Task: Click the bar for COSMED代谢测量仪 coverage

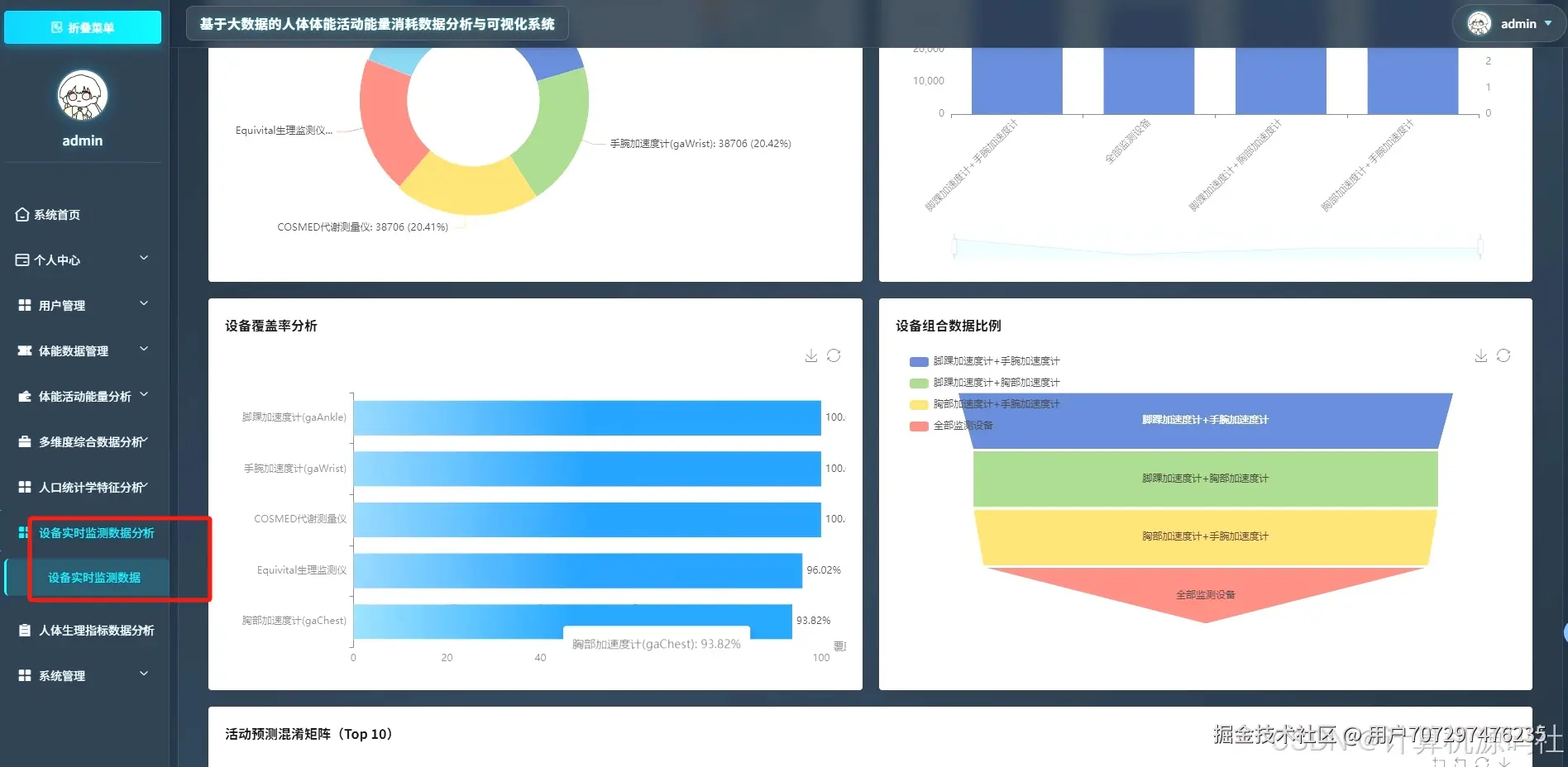Action: [587, 519]
